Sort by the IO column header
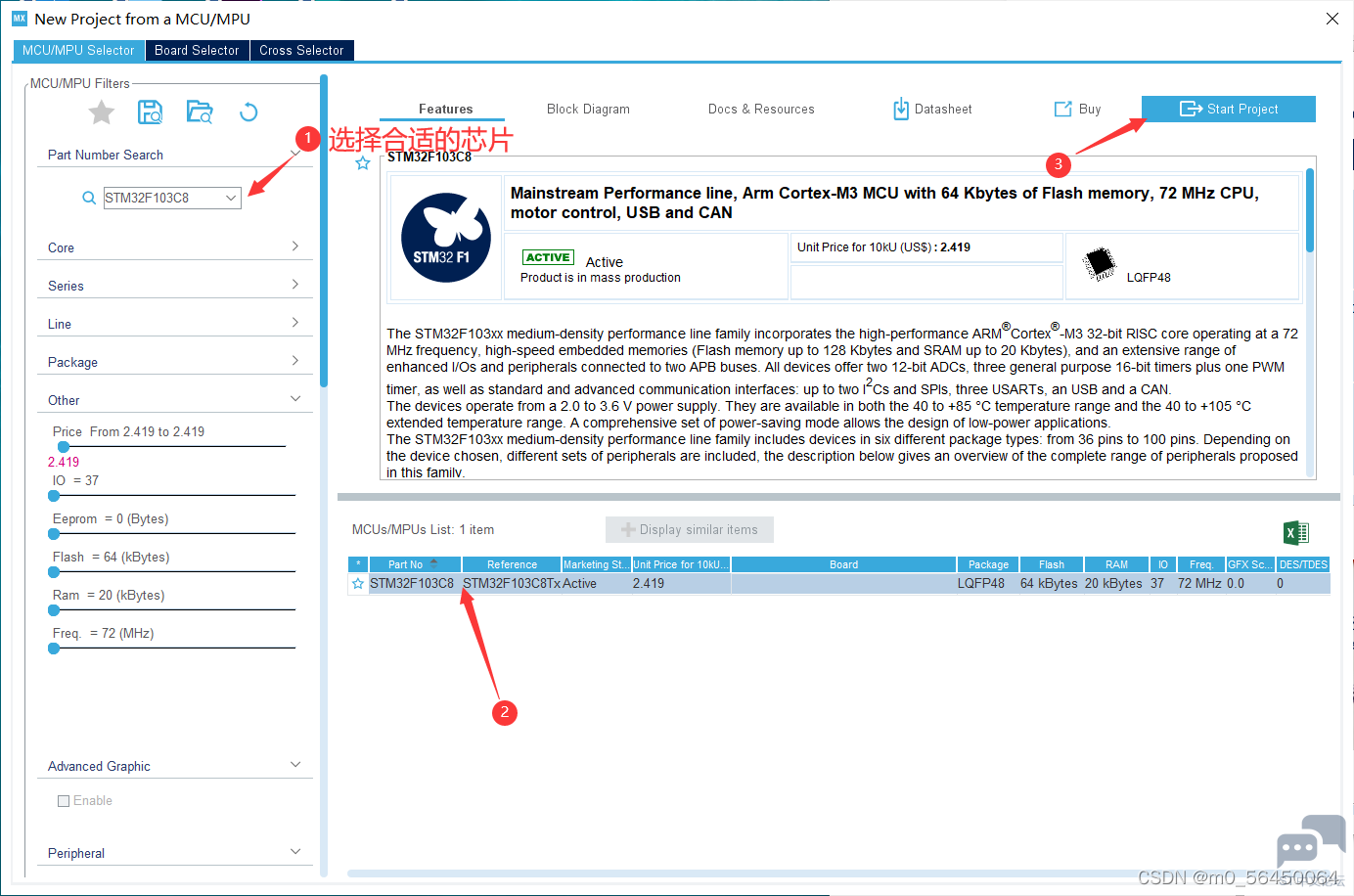Image resolution: width=1354 pixels, height=896 pixels. (x=1162, y=564)
